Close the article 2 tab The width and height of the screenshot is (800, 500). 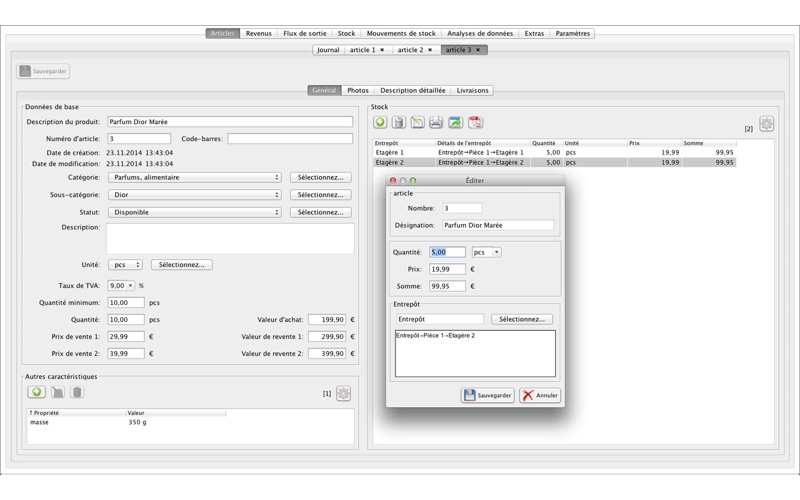430,50
